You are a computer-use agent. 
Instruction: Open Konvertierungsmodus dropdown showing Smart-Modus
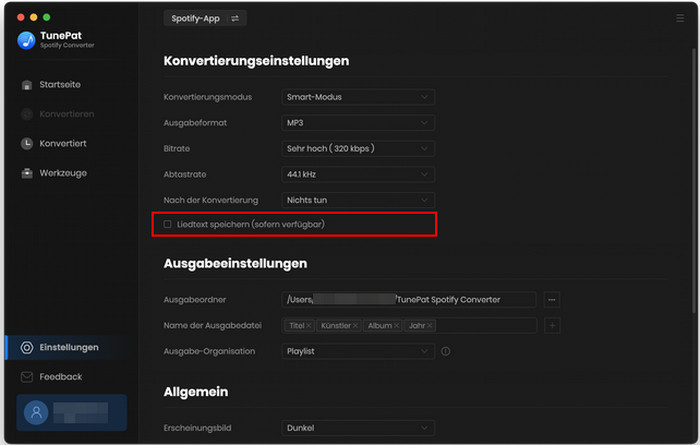pos(358,97)
